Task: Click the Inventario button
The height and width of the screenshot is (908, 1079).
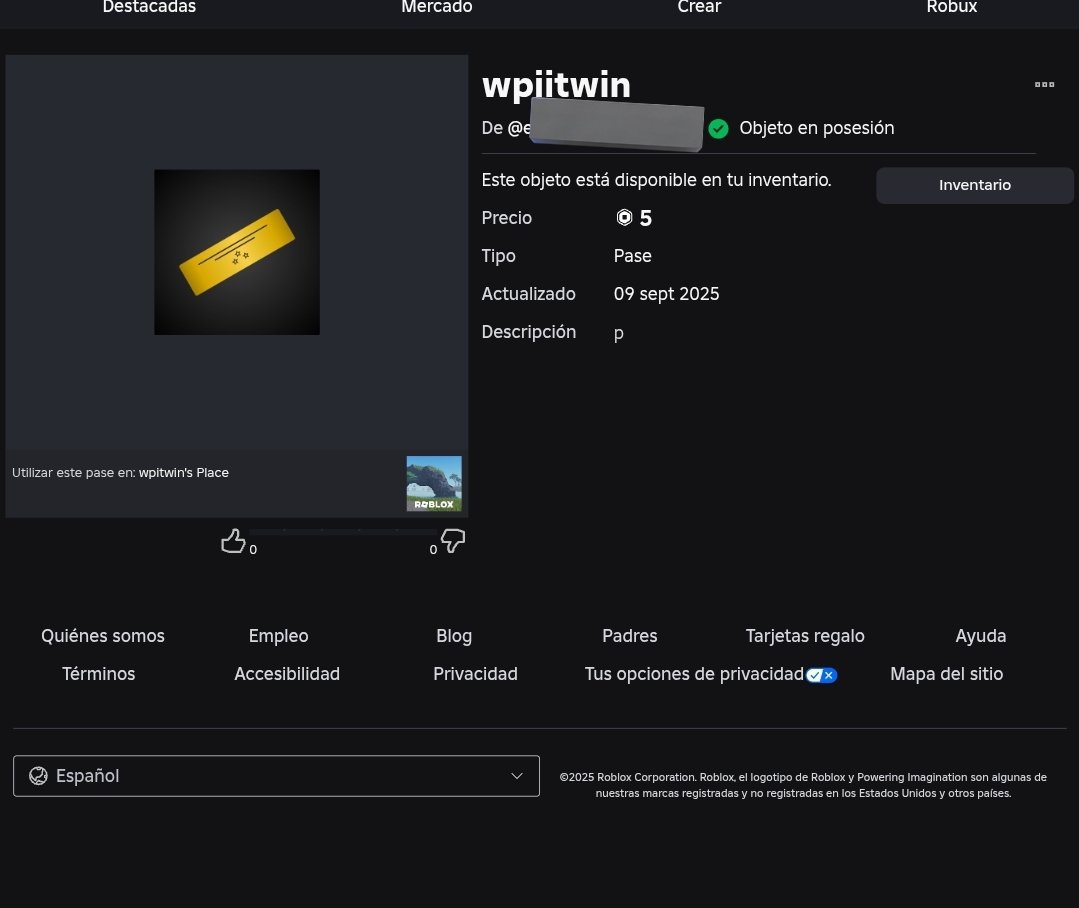Action: click(x=974, y=185)
